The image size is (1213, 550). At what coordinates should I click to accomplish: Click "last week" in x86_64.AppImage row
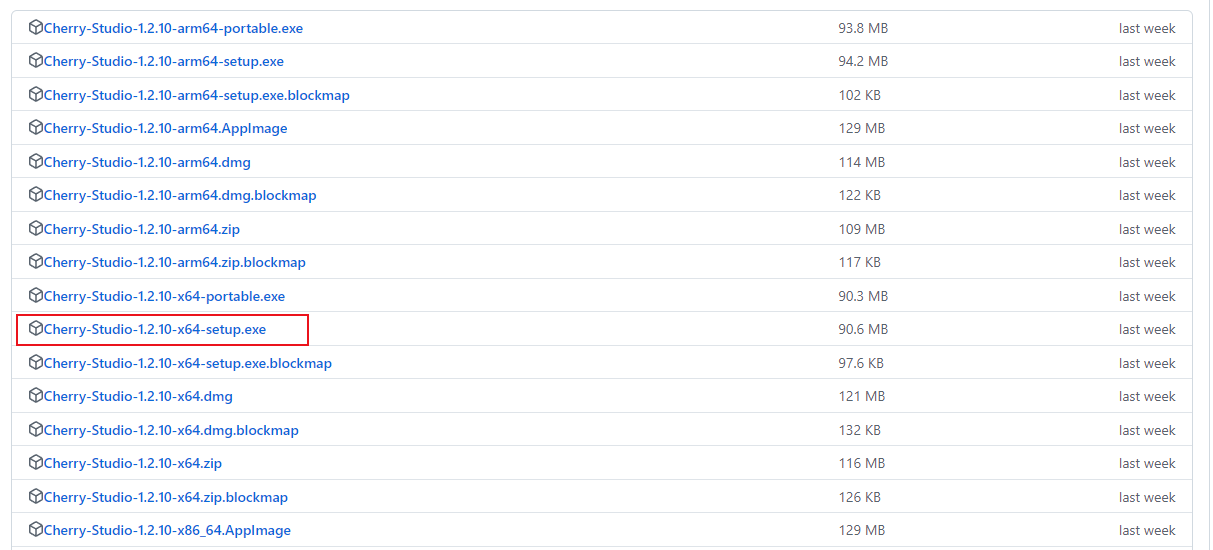(x=1147, y=530)
